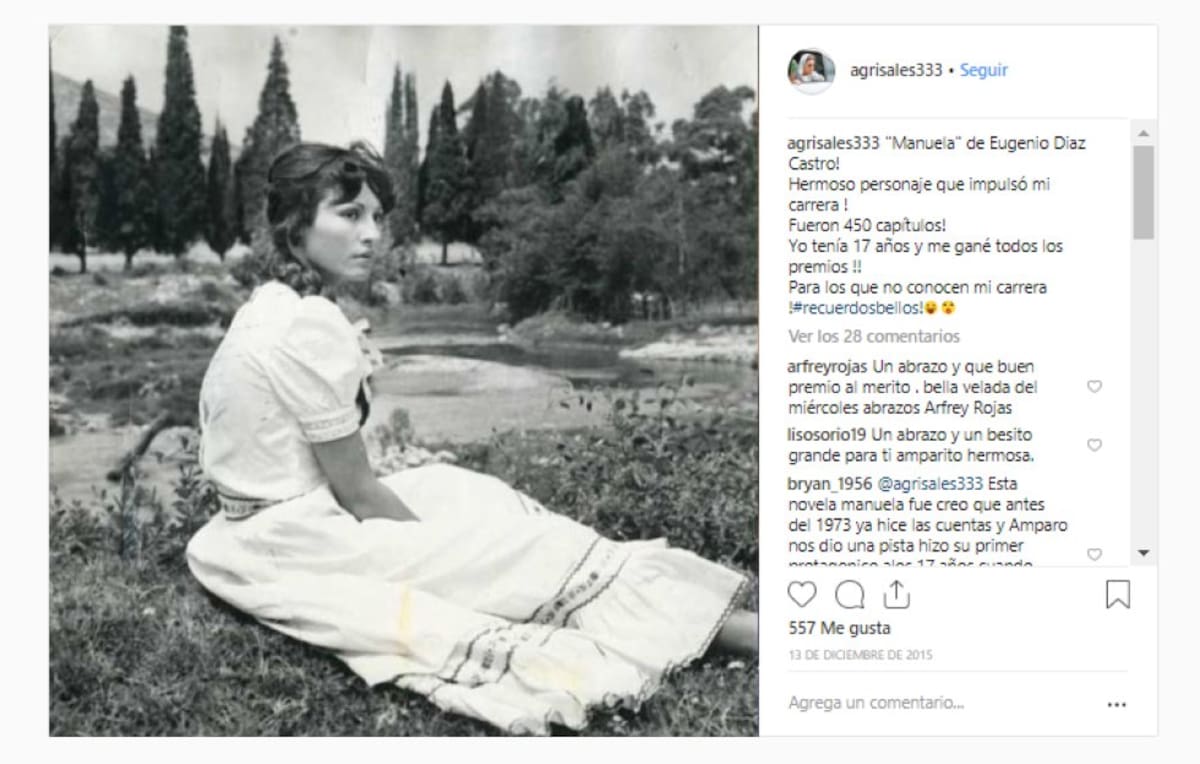View the 557 Me gusta likes list
1200x764 pixels.
click(839, 628)
